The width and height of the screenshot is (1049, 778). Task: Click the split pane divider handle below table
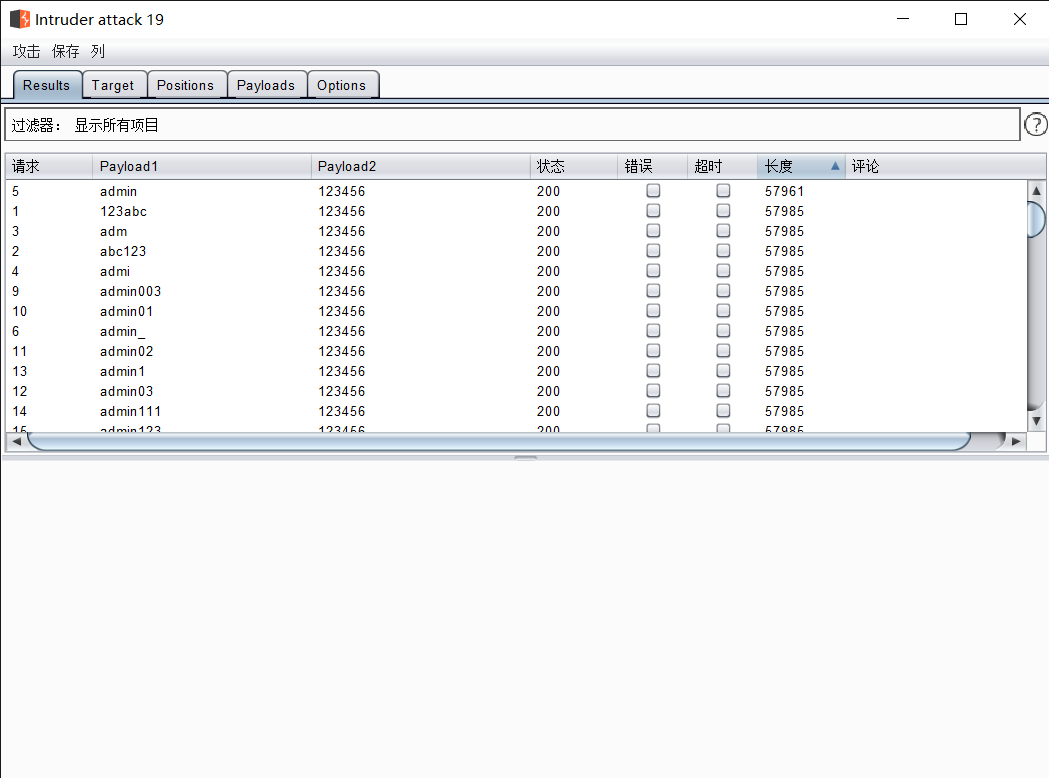click(x=525, y=458)
